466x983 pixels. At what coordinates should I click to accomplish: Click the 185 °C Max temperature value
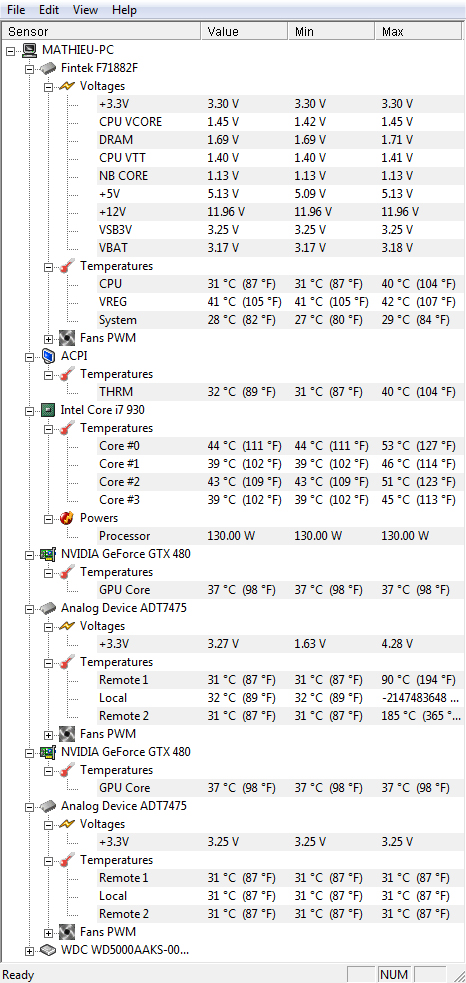420,716
